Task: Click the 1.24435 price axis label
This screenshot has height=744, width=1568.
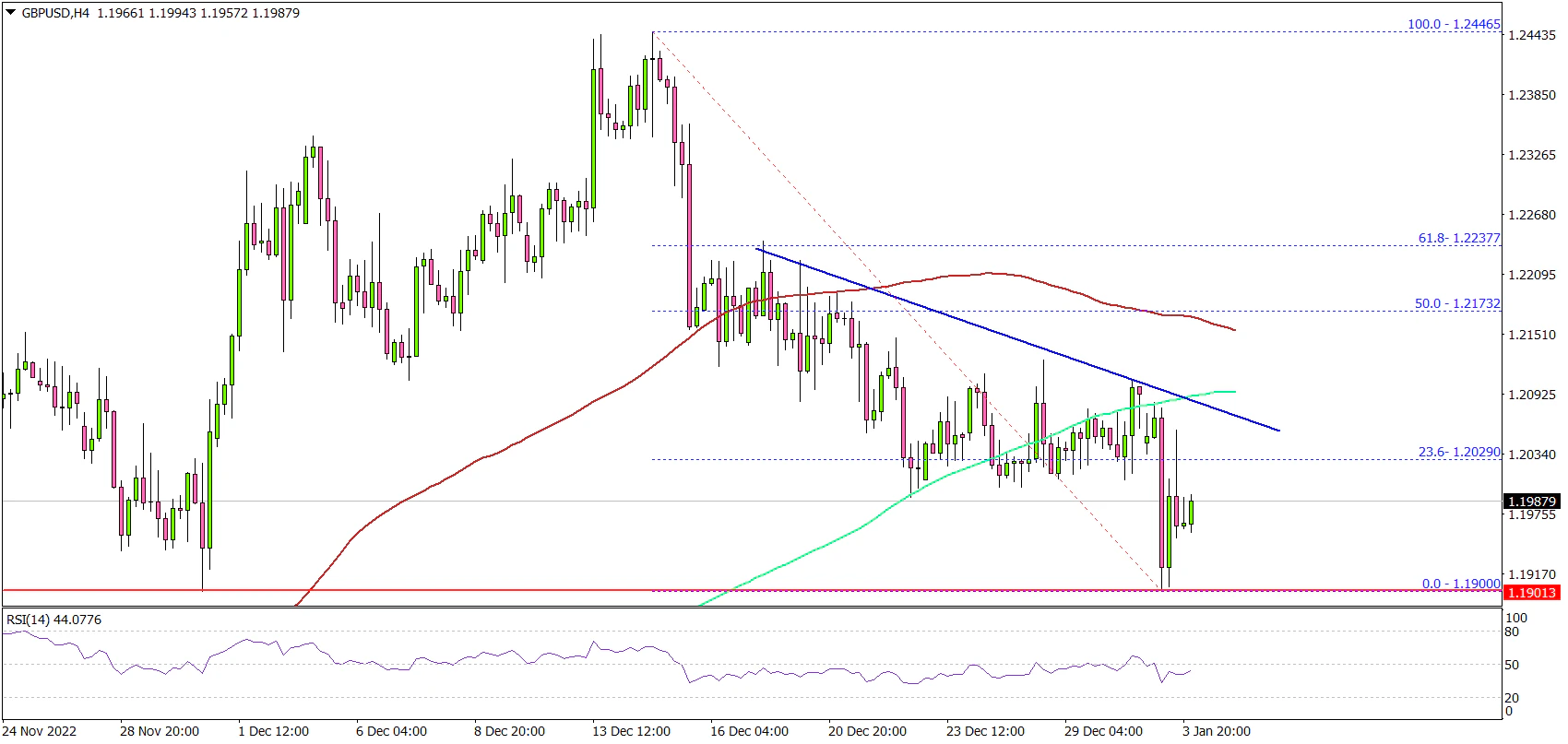Action: pyautogui.click(x=1531, y=35)
